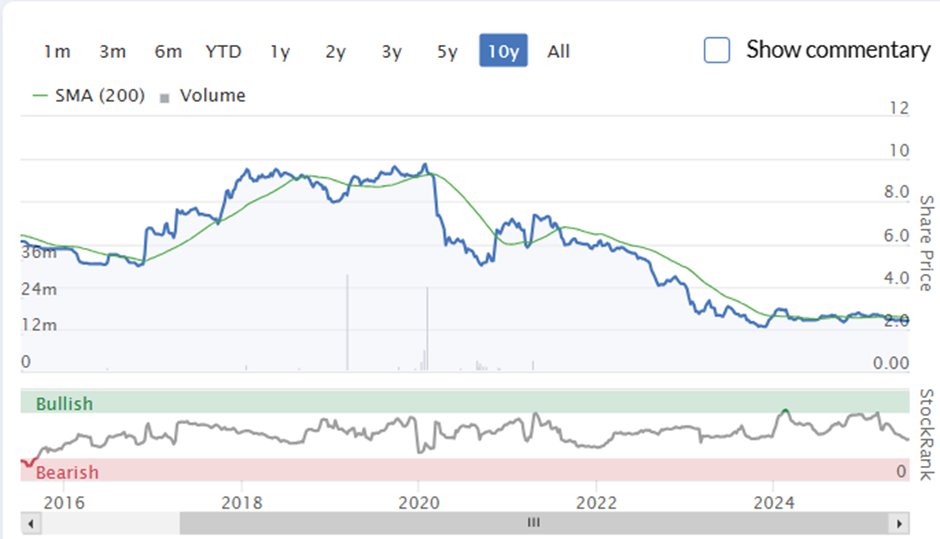Choose the YTD time range

point(224,52)
